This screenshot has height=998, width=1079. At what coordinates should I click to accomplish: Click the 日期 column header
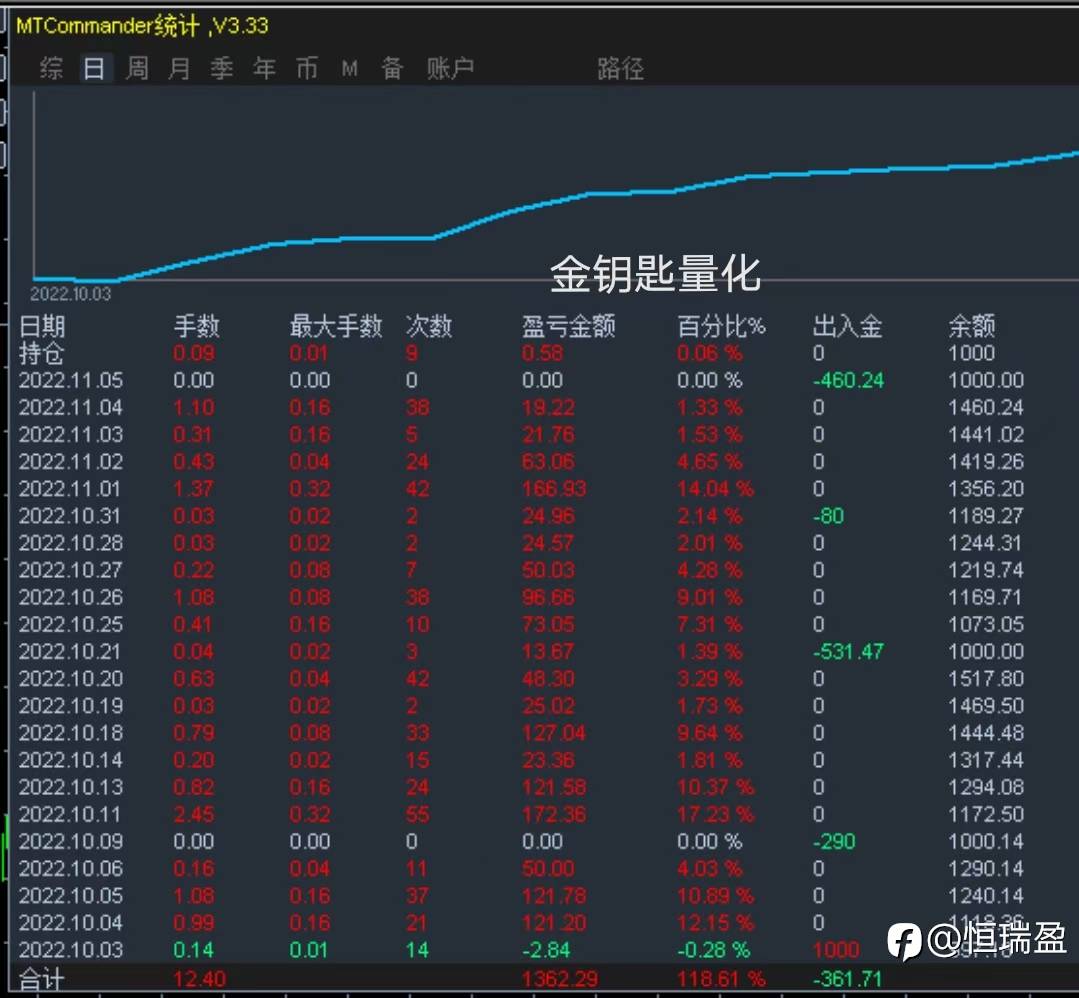[42, 326]
